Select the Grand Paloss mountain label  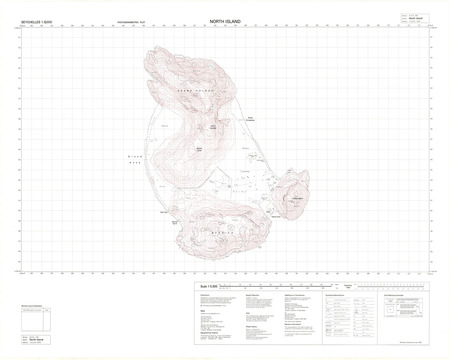click(195, 91)
